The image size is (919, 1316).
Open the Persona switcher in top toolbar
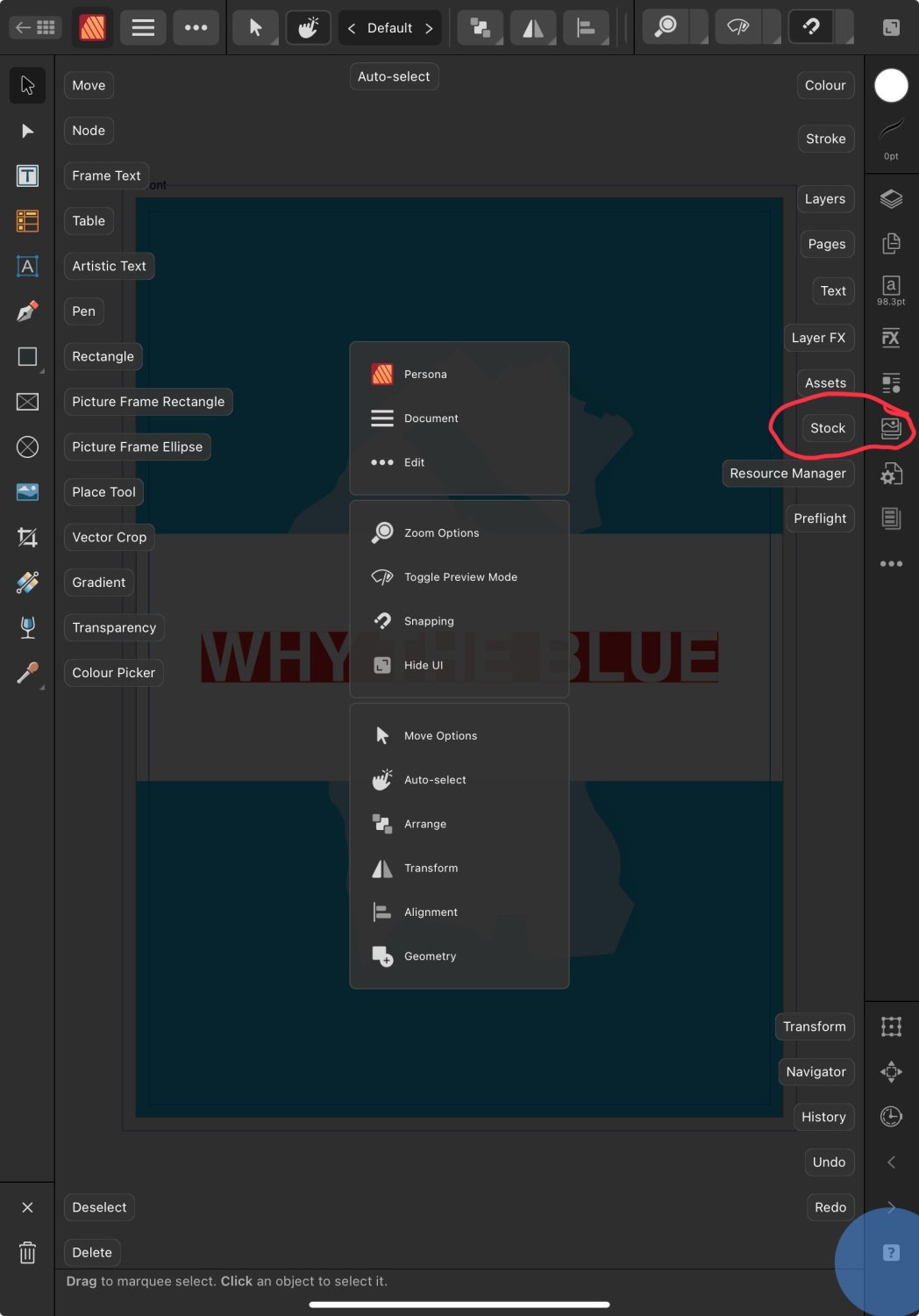[x=93, y=28]
